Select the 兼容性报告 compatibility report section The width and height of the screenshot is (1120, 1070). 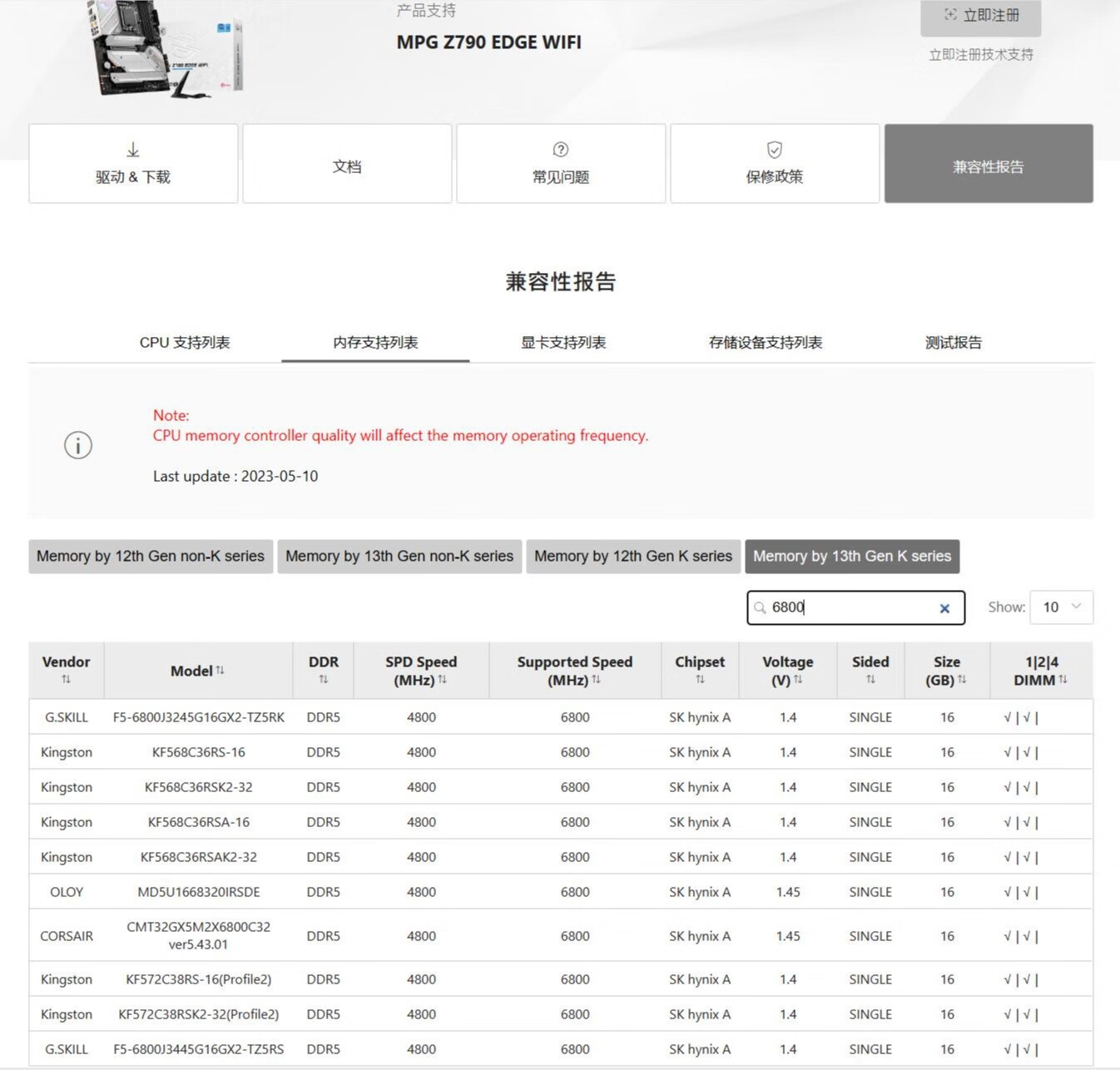click(989, 163)
